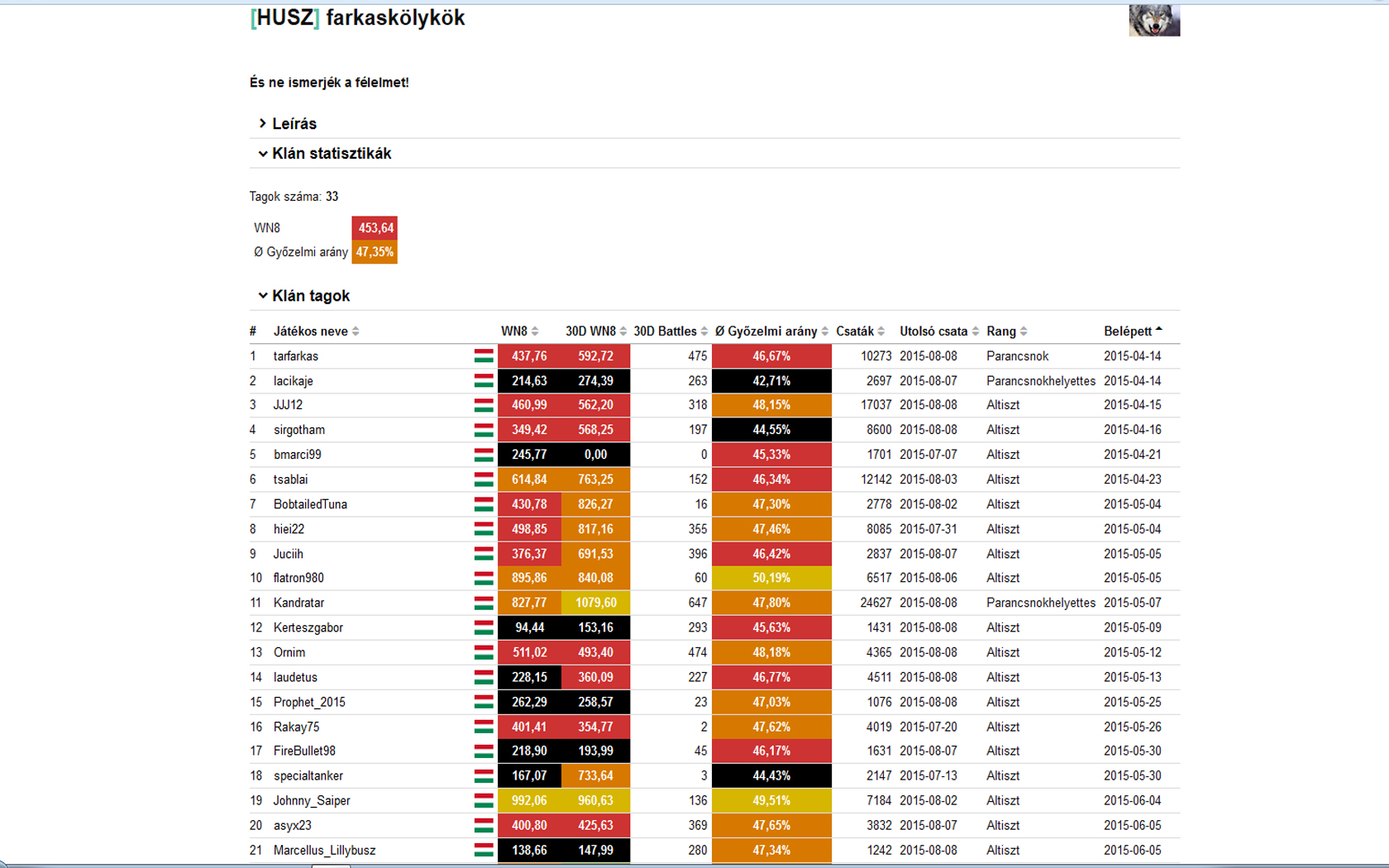Click Hungarian flag icon beside Kandratar
The width and height of the screenshot is (1389, 868).
[484, 603]
